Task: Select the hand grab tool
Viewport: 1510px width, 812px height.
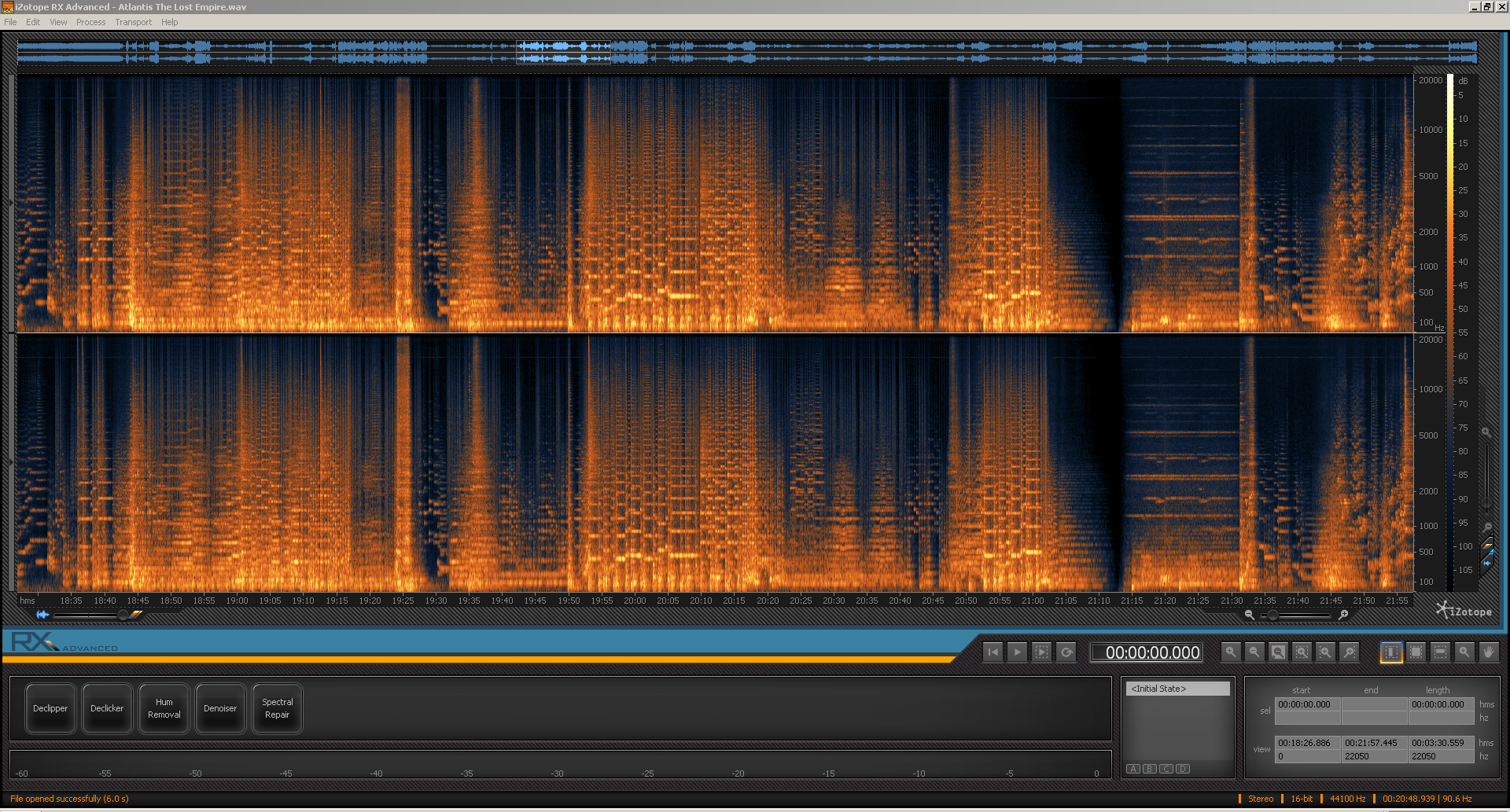Action: pos(1488,652)
